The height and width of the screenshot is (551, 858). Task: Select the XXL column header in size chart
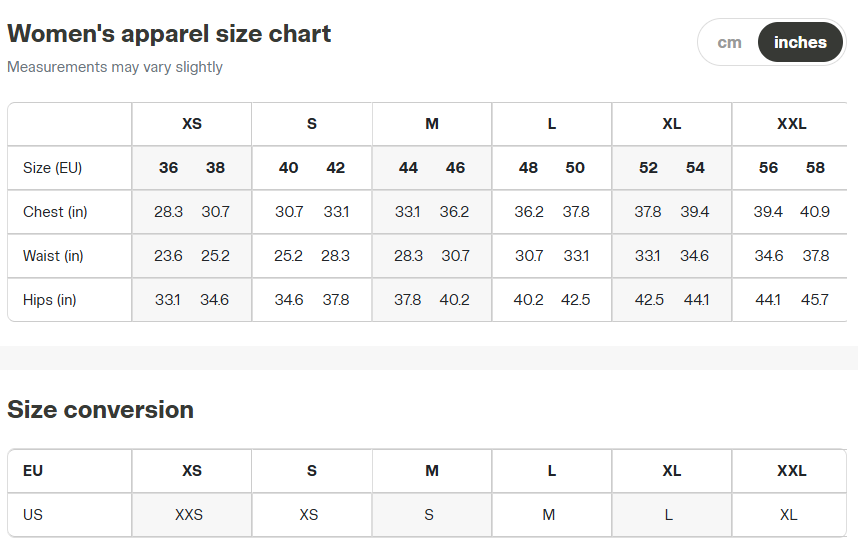(791, 124)
